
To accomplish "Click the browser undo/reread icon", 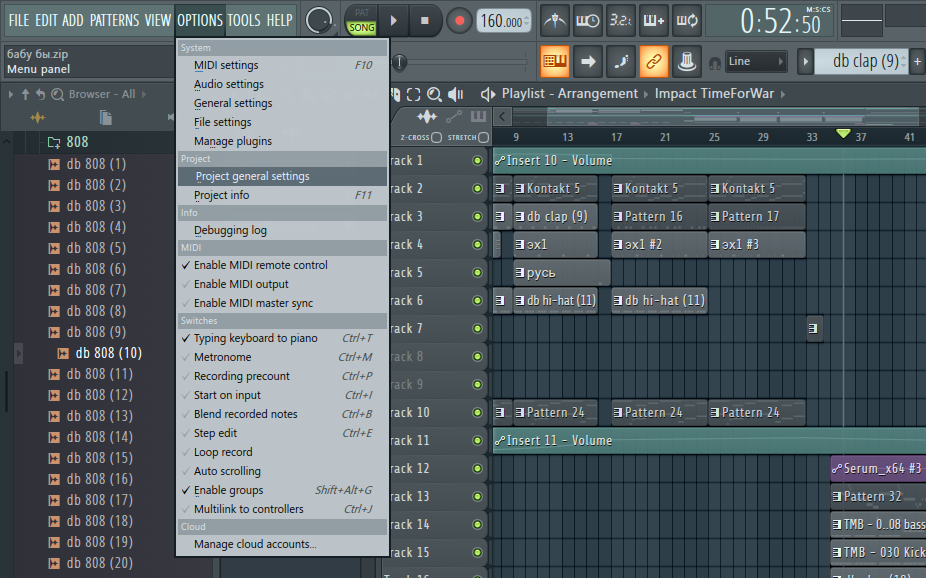I will [40, 94].
